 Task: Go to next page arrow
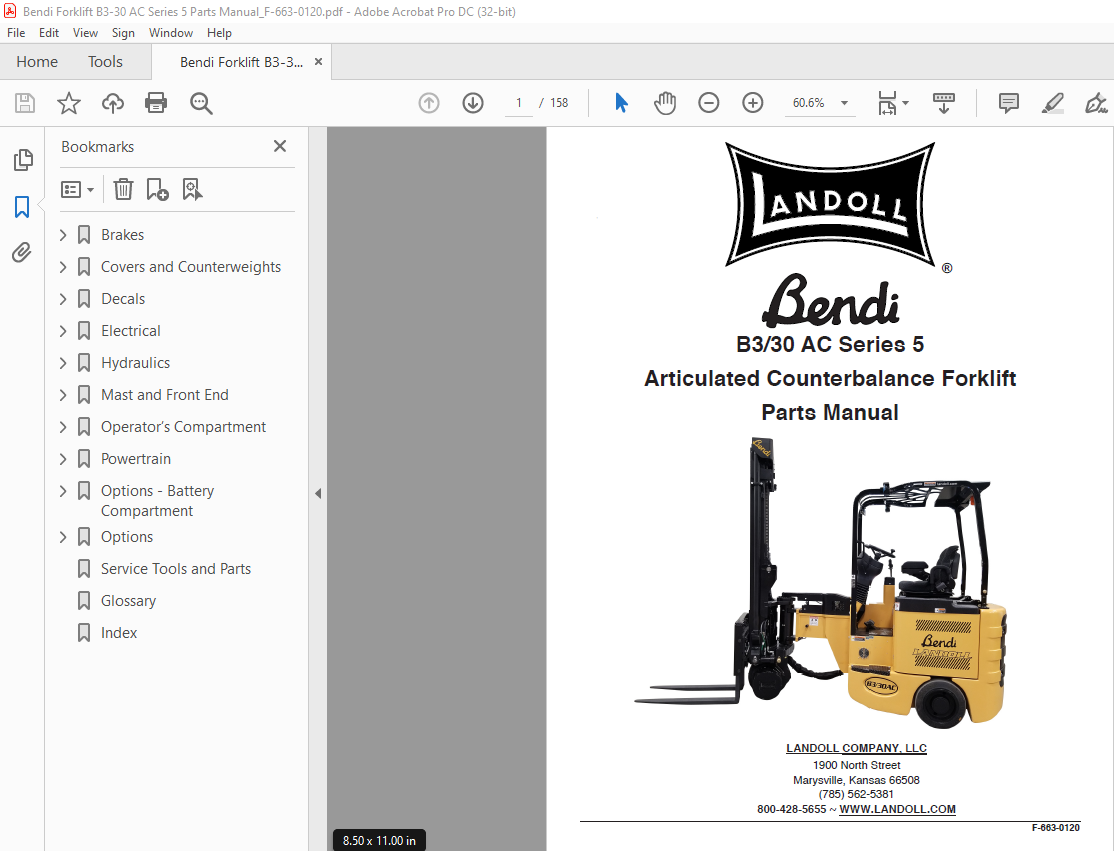click(472, 103)
